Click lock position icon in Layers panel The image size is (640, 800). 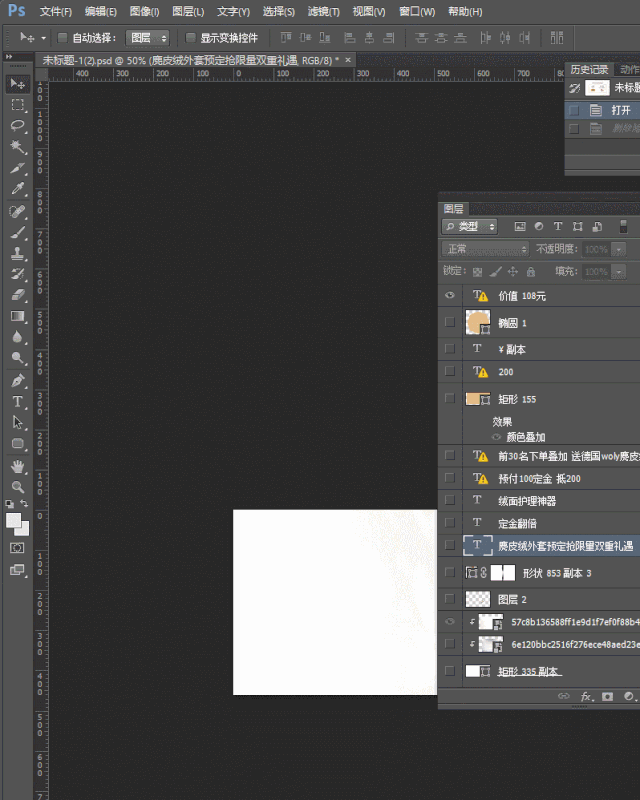click(x=513, y=271)
